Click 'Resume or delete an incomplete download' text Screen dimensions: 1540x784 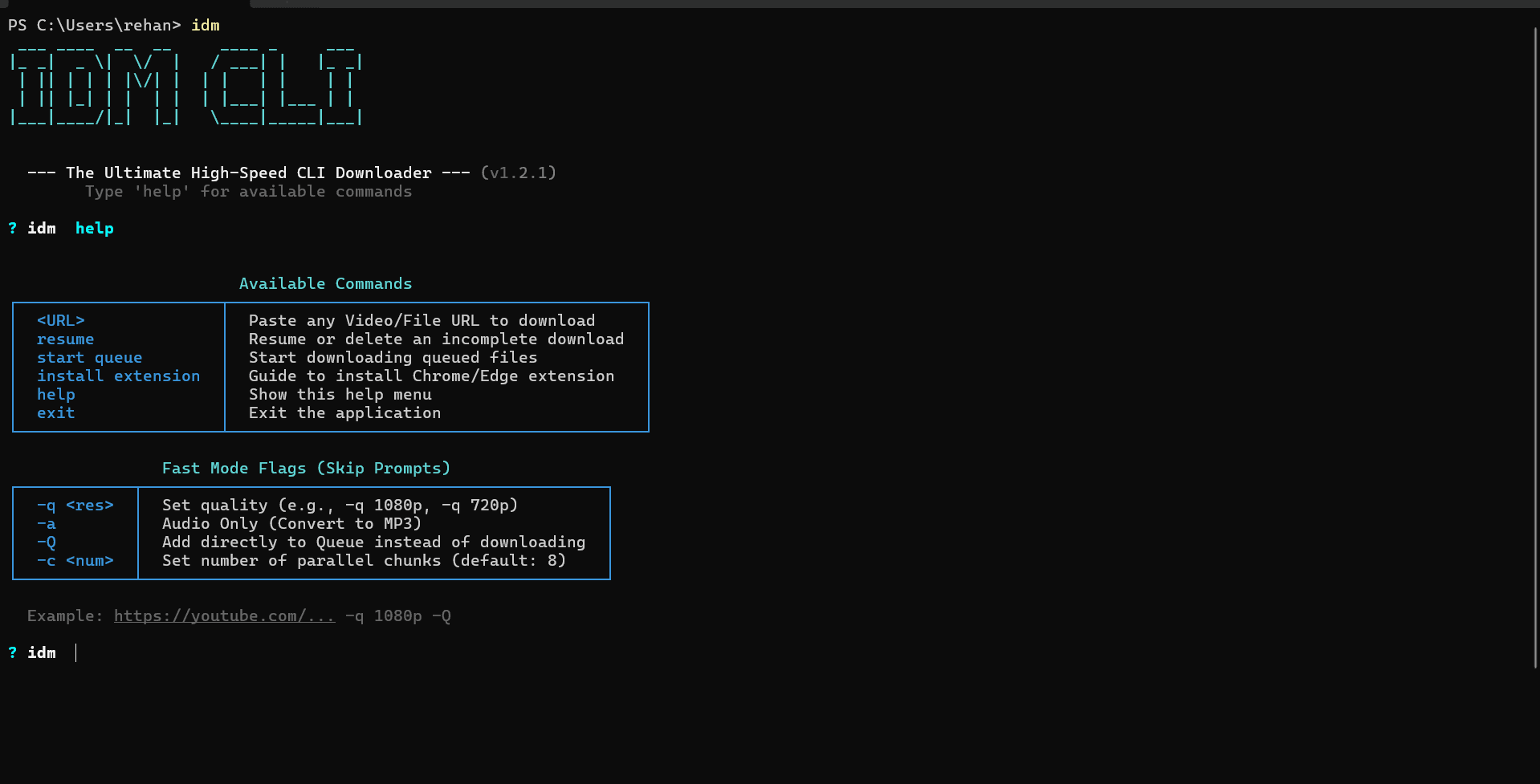click(x=436, y=339)
